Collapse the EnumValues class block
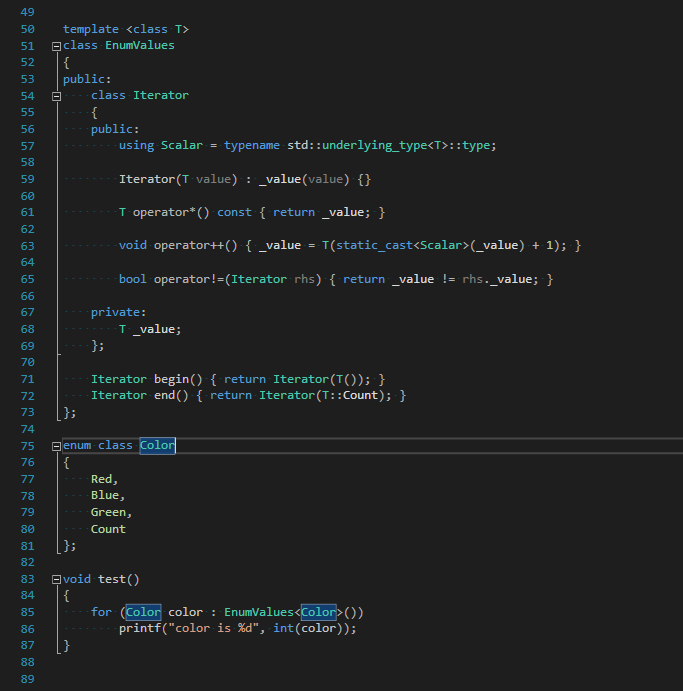The image size is (683, 691). (56, 46)
